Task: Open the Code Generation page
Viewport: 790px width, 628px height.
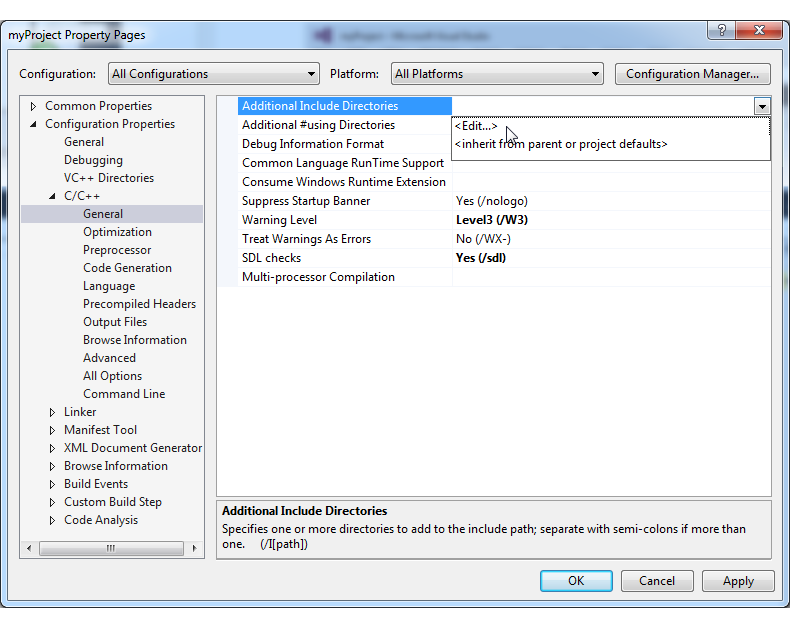Action: (127, 268)
